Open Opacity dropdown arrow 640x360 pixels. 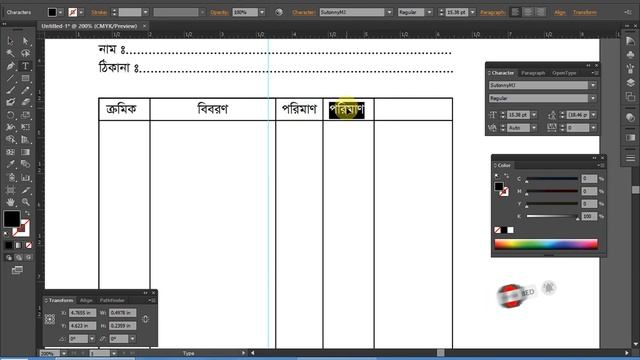[262, 12]
